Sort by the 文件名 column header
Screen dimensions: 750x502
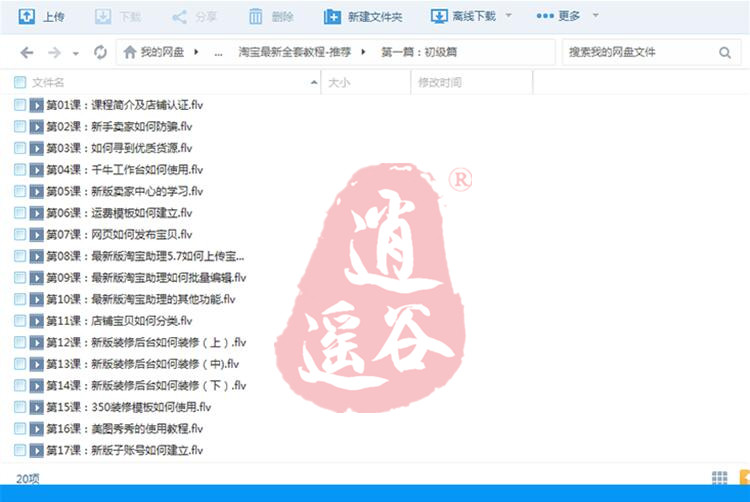48,83
